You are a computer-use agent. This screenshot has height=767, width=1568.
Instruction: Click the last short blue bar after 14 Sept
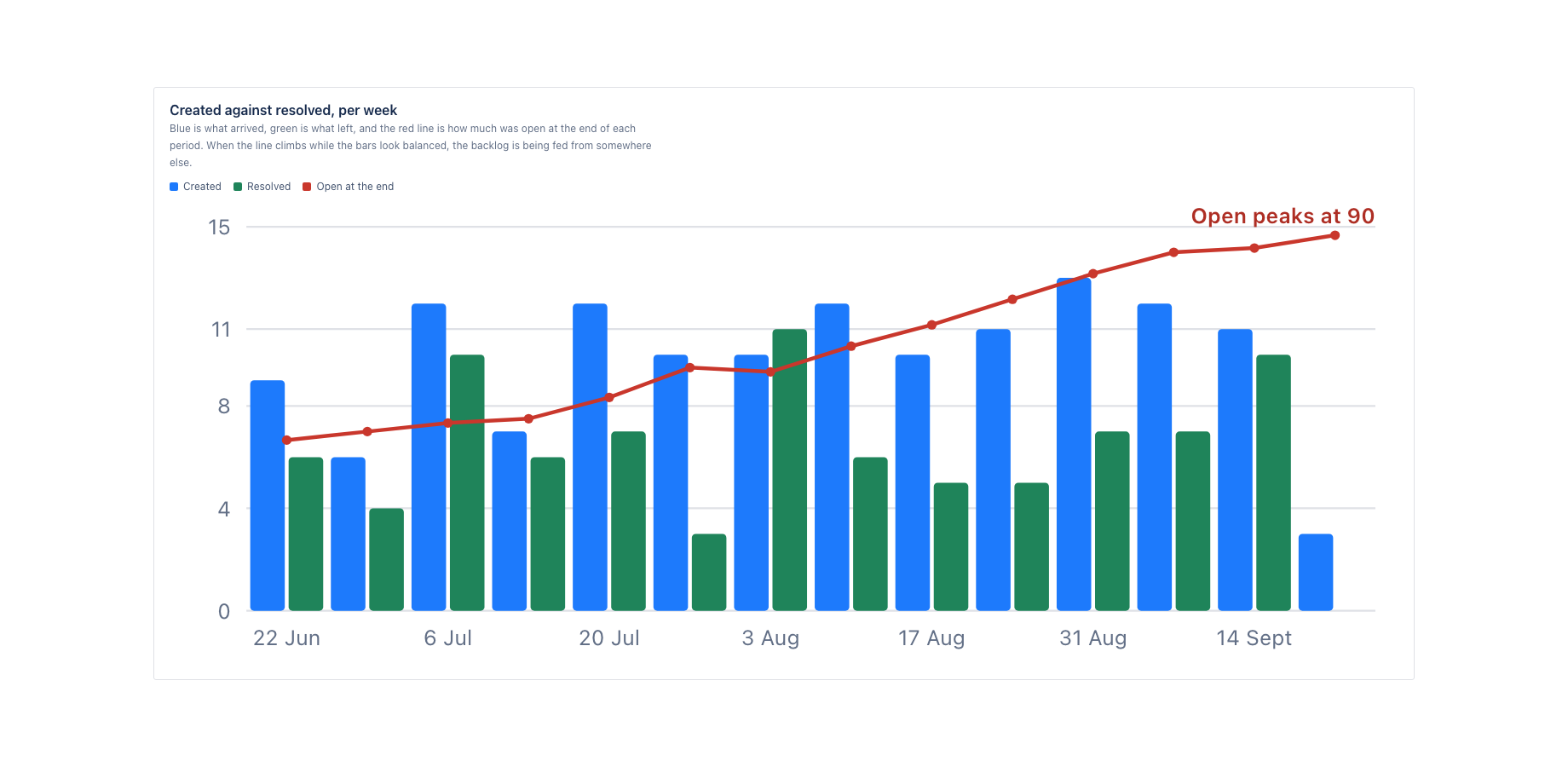pos(1316,573)
